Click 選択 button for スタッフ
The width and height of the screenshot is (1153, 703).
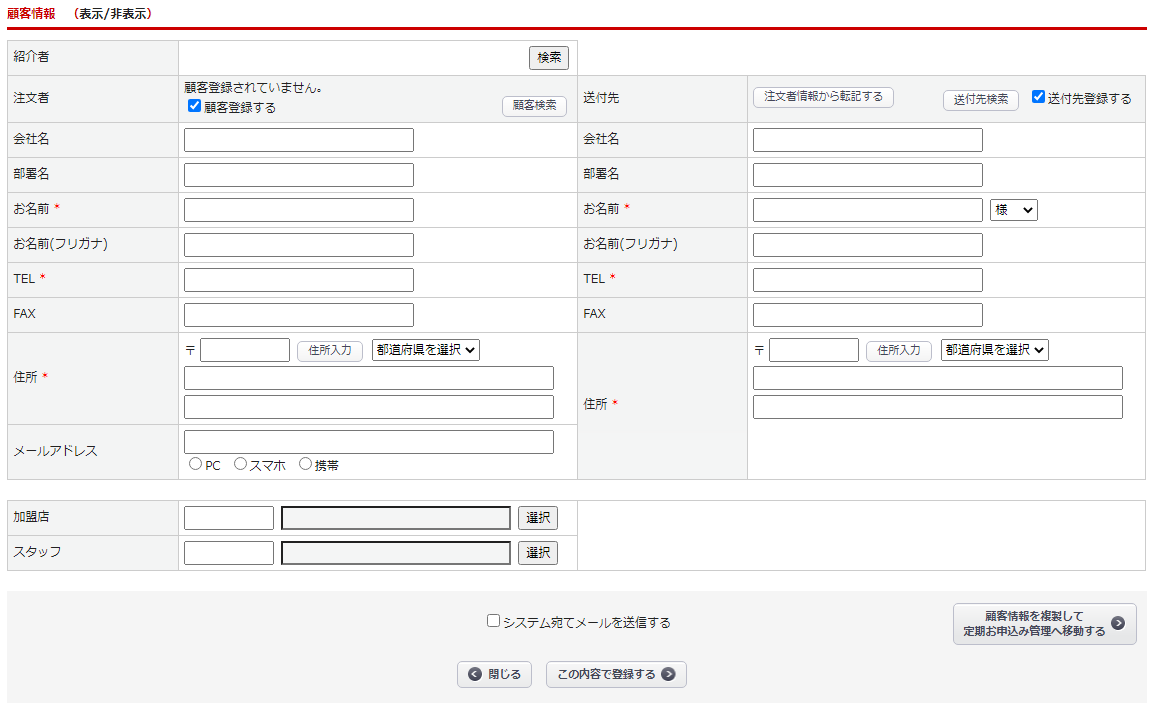pyautogui.click(x=538, y=553)
